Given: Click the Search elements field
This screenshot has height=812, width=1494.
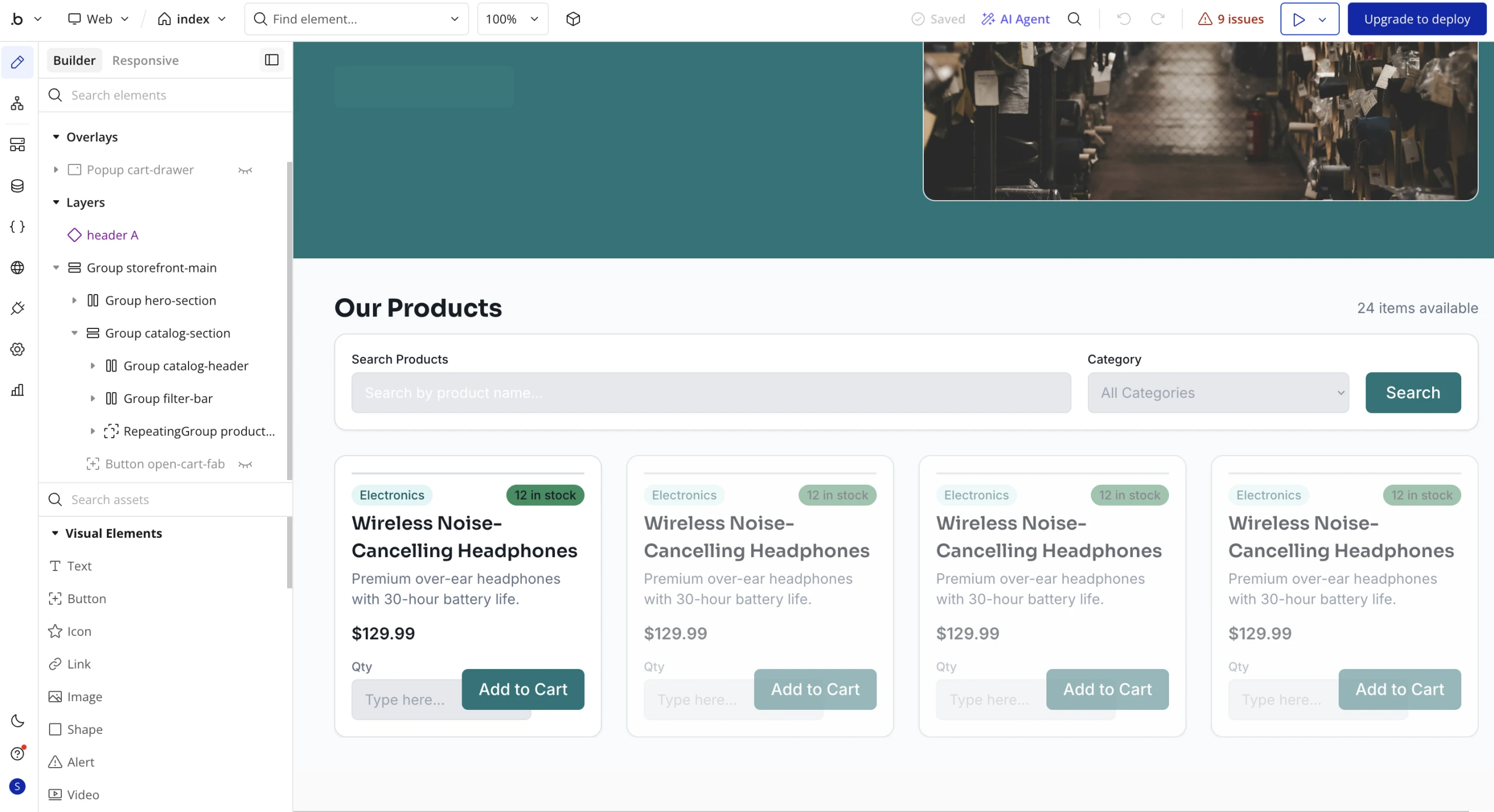Looking at the screenshot, I should [166, 95].
